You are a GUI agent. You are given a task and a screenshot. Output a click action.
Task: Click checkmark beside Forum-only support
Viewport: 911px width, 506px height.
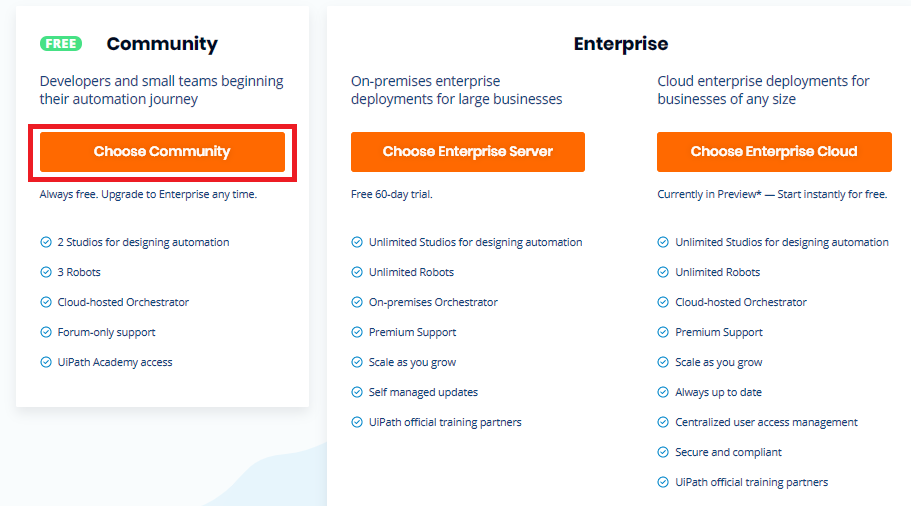[46, 332]
